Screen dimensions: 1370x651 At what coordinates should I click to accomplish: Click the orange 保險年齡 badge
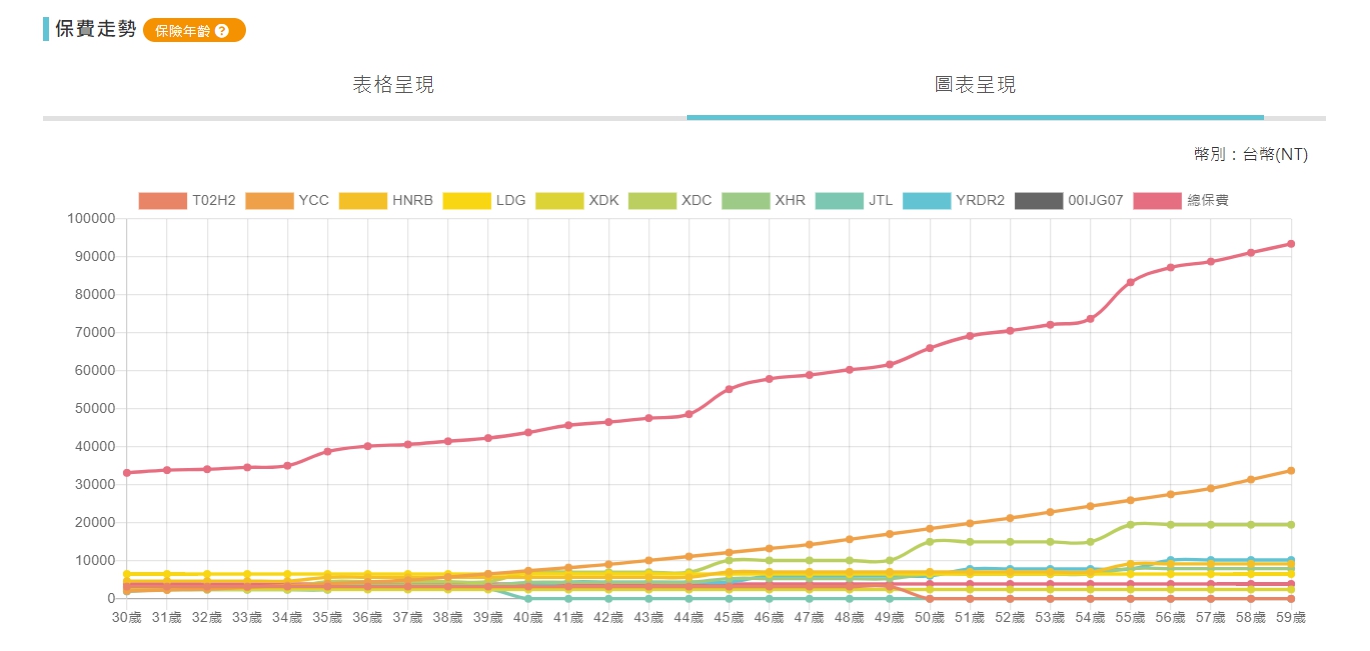coord(194,31)
